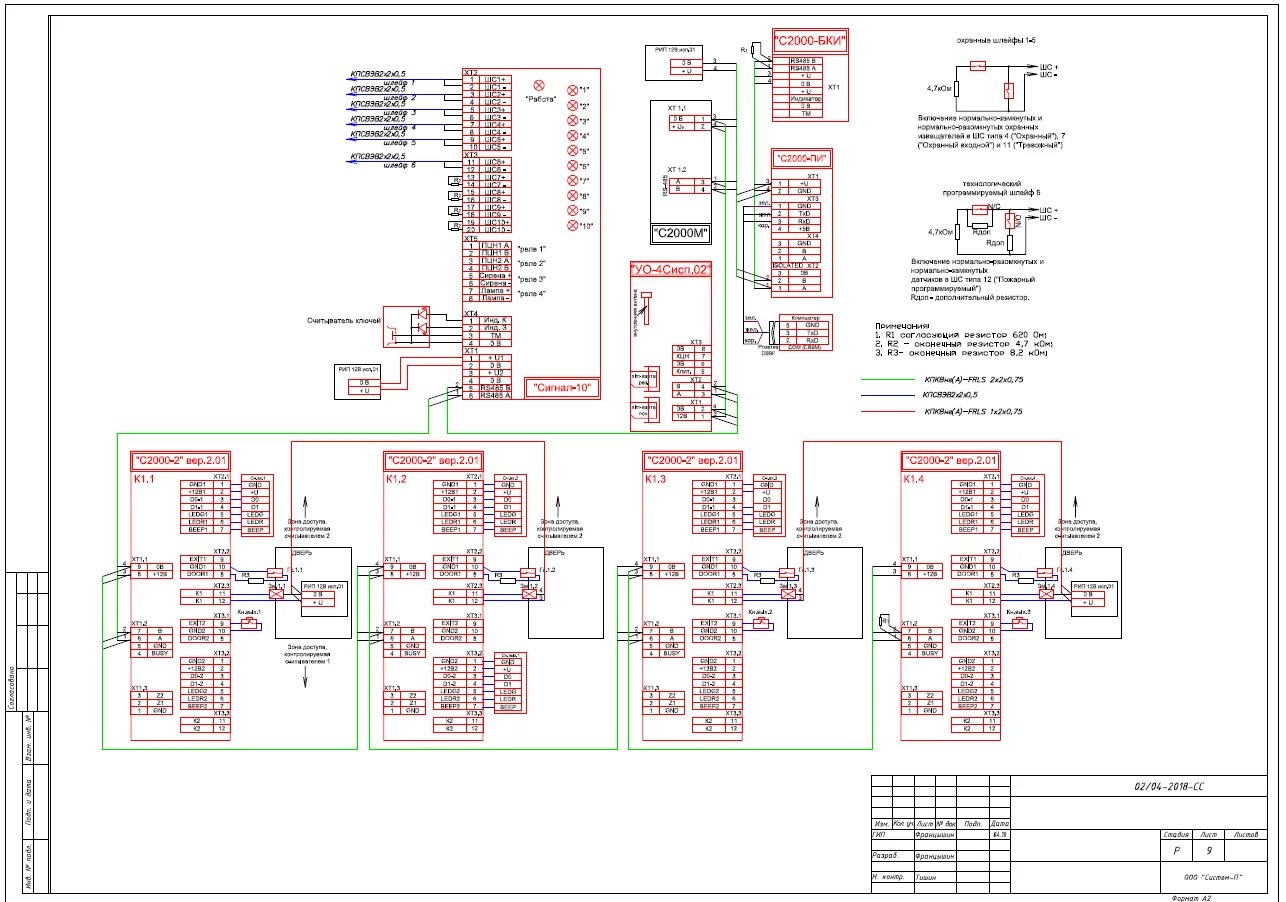Screen dimensions: 1286x902
Task: Click the "Формат А2" caption
Action: (x=1192, y=897)
